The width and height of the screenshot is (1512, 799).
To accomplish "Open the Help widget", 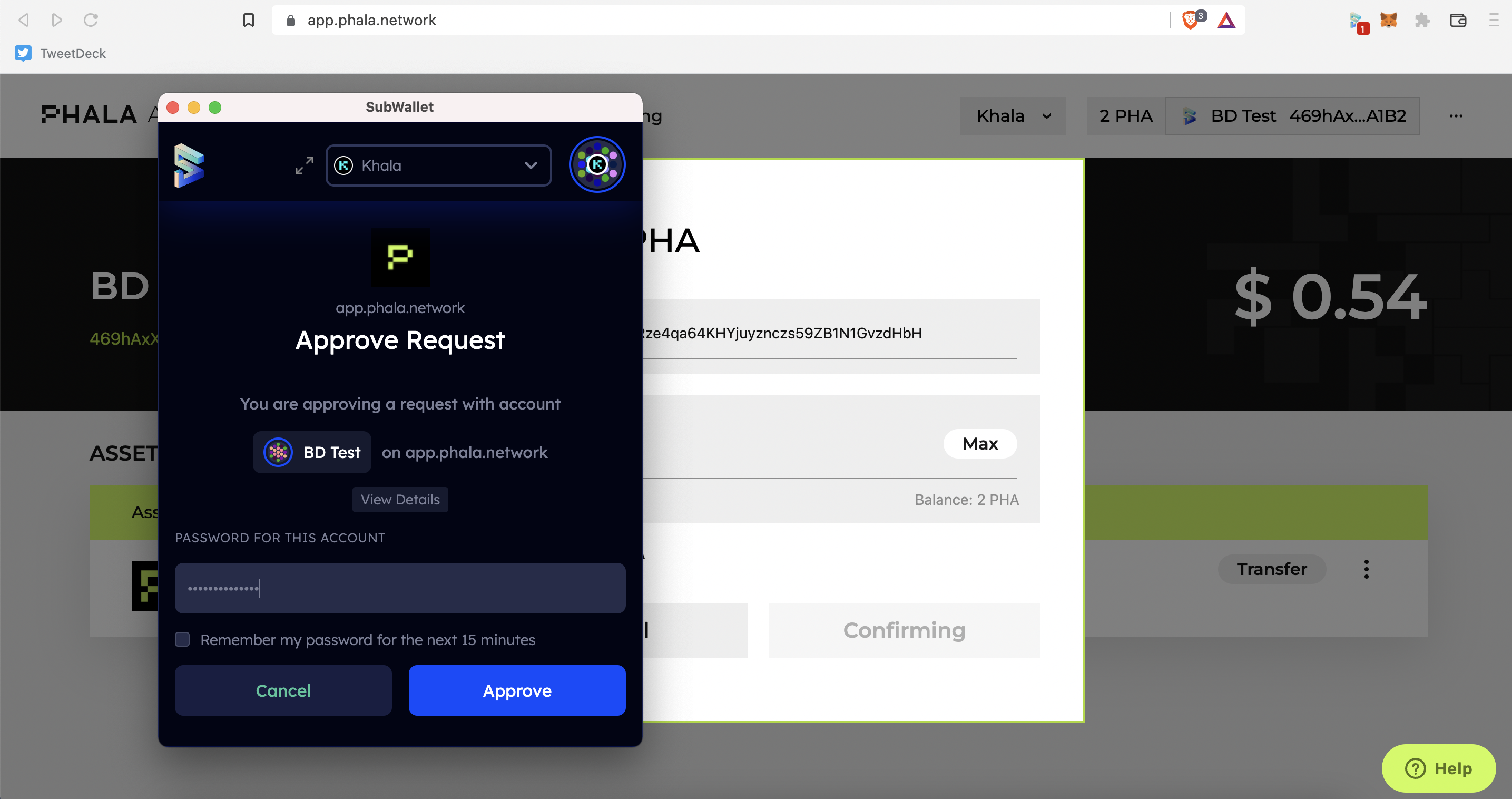I will (1439, 768).
